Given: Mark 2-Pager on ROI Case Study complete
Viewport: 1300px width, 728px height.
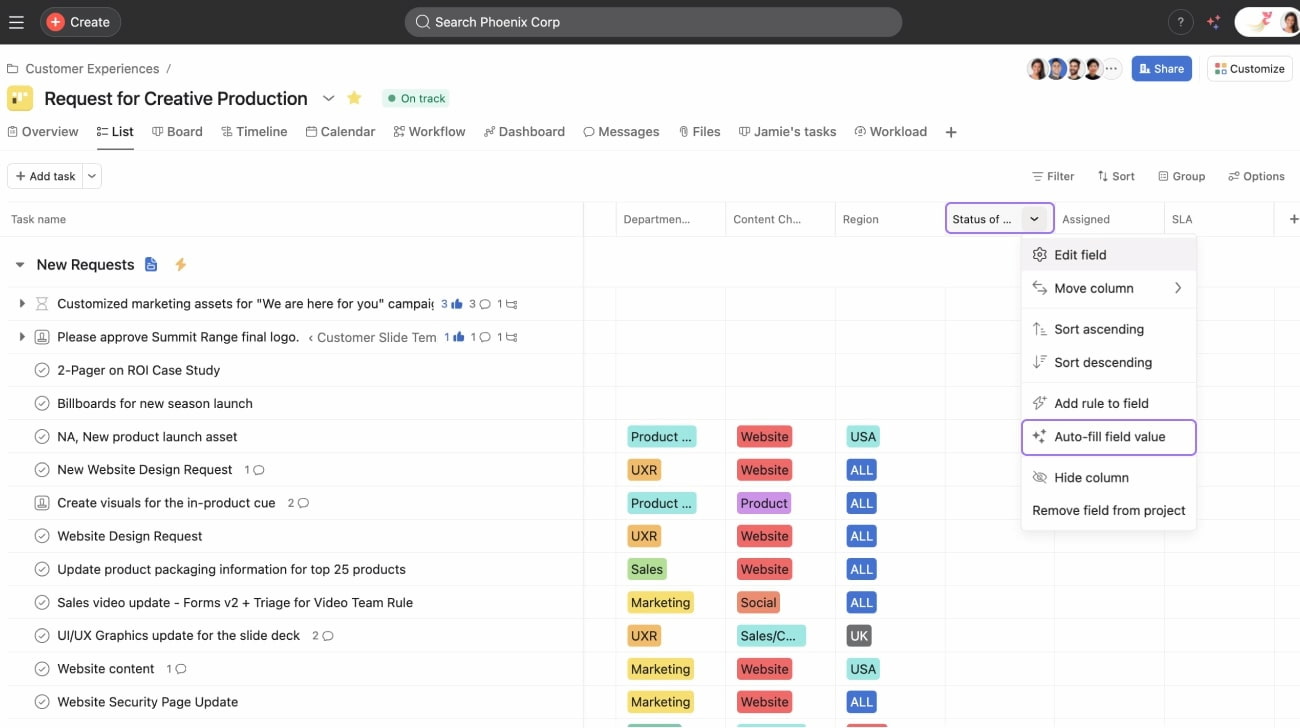Looking at the screenshot, I should [x=41, y=370].
